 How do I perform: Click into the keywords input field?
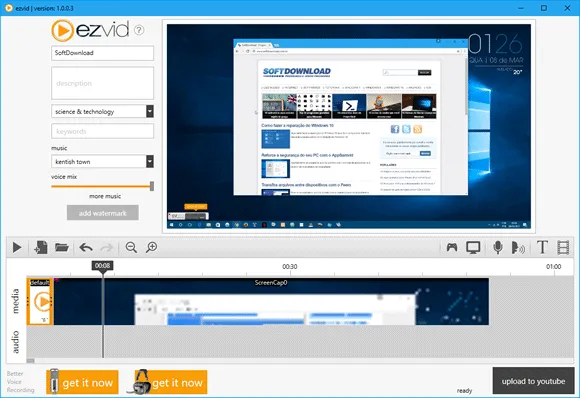[x=102, y=131]
